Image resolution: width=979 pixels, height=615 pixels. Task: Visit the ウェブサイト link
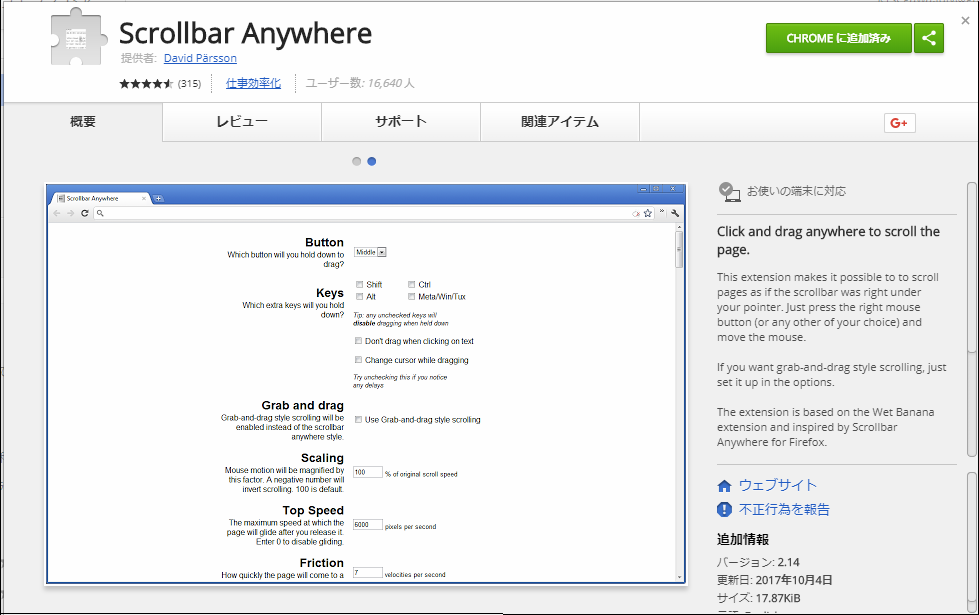[777, 485]
